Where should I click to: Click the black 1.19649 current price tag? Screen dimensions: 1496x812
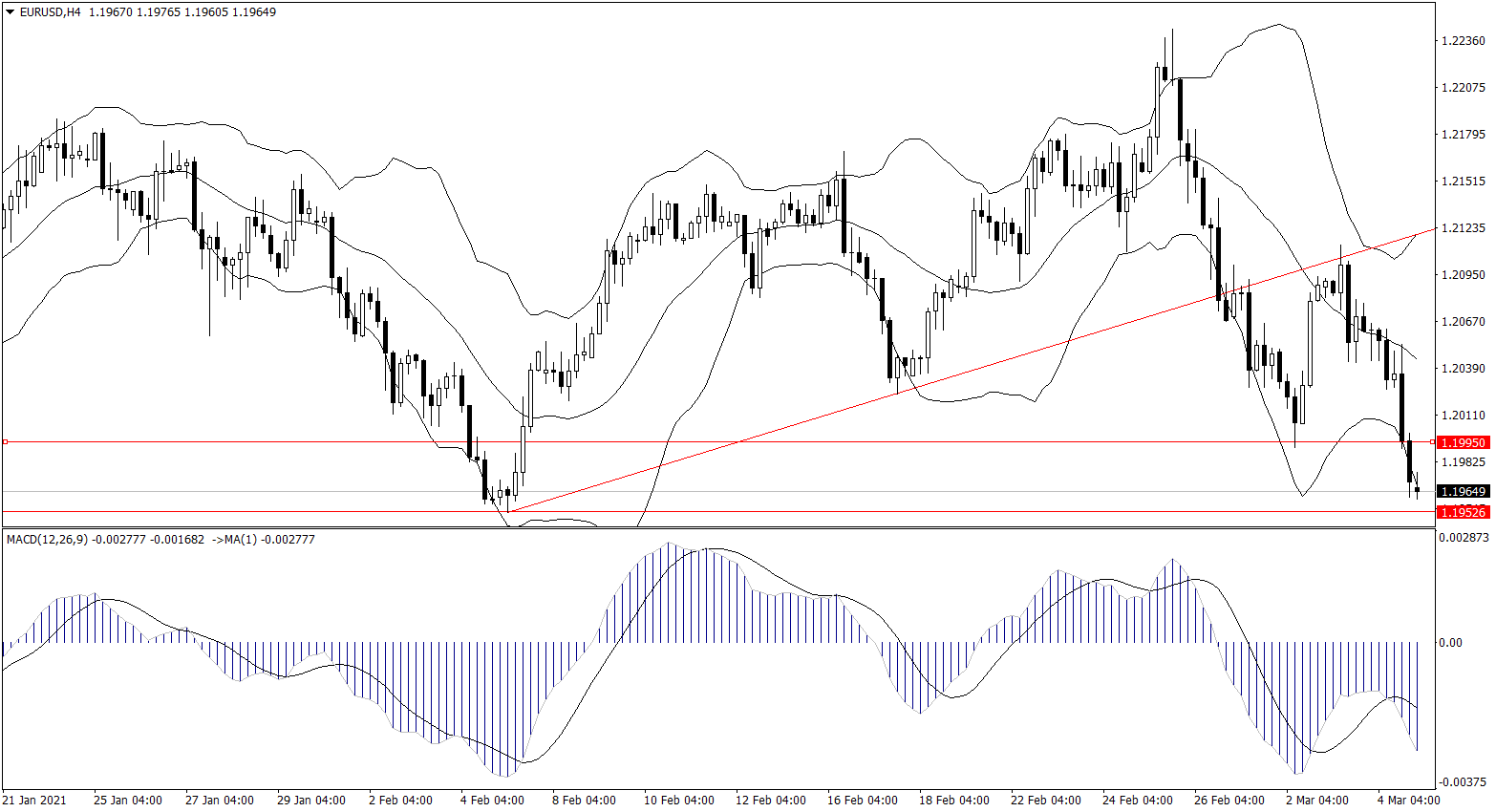click(1463, 492)
